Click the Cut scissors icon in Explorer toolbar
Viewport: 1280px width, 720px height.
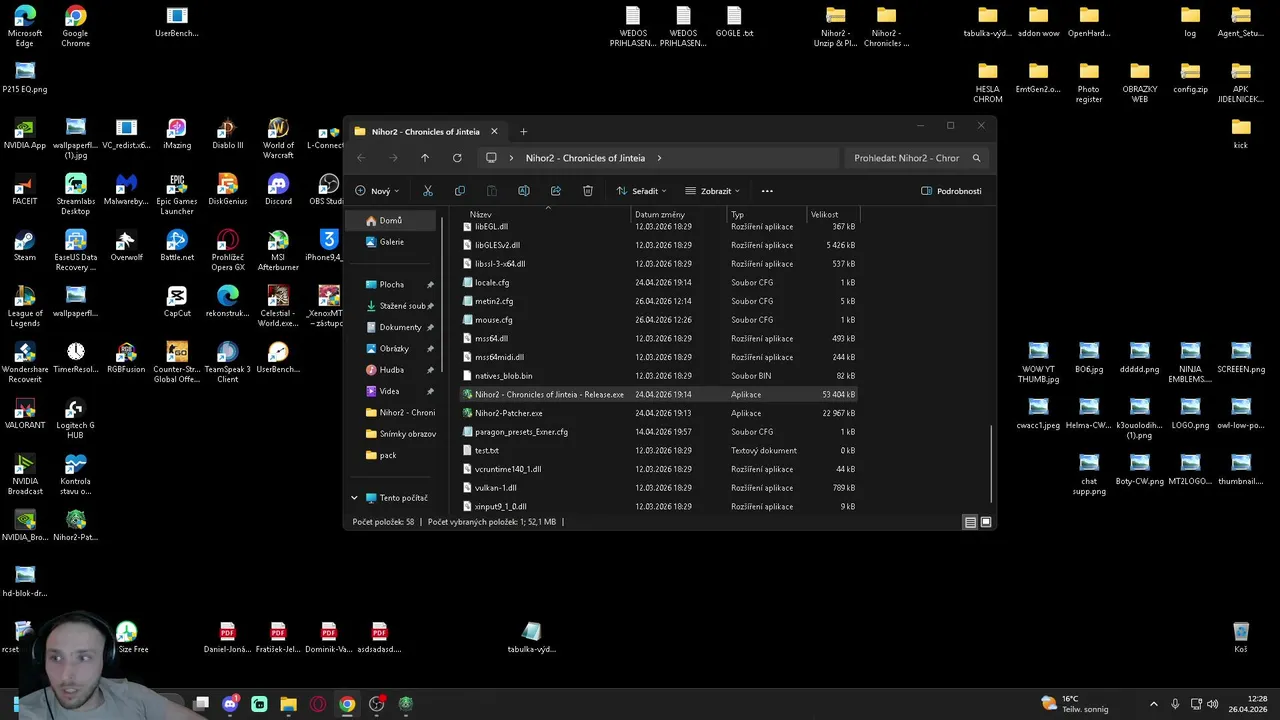point(428,191)
